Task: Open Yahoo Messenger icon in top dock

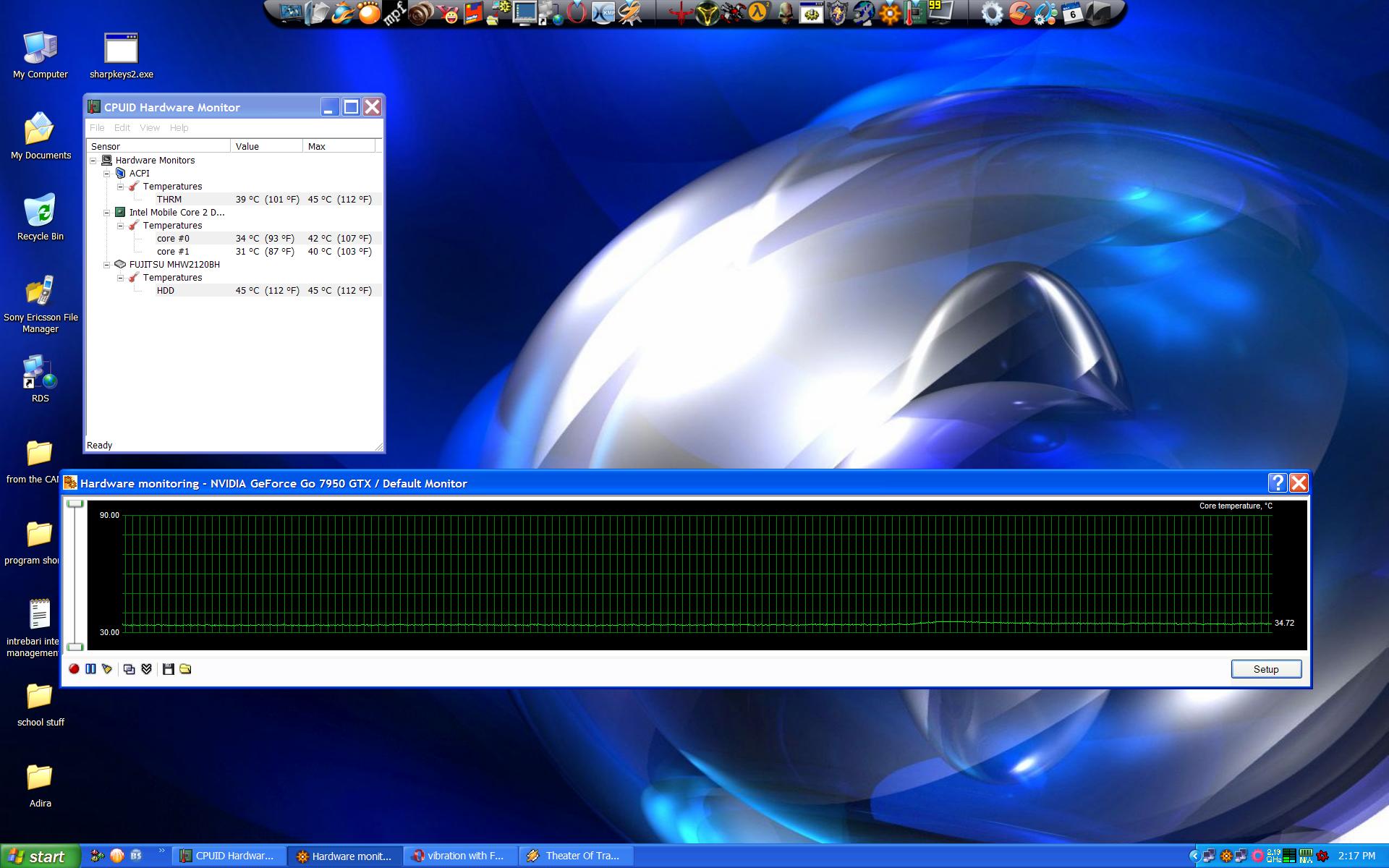Action: point(448,13)
